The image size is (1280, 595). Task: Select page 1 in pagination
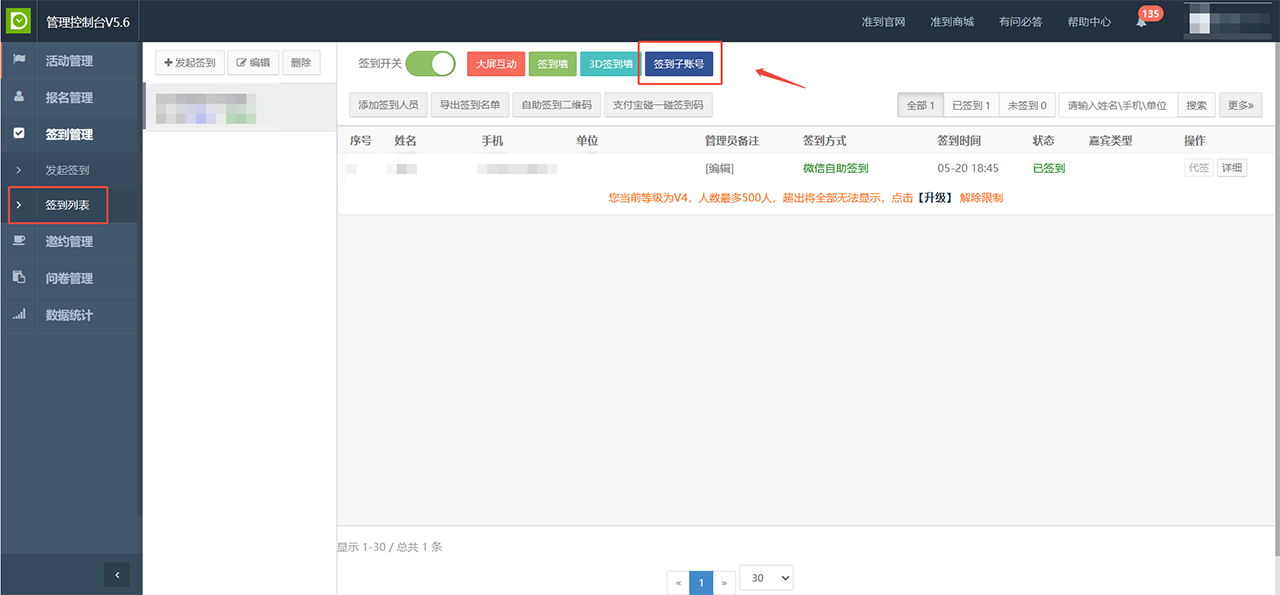click(x=702, y=582)
